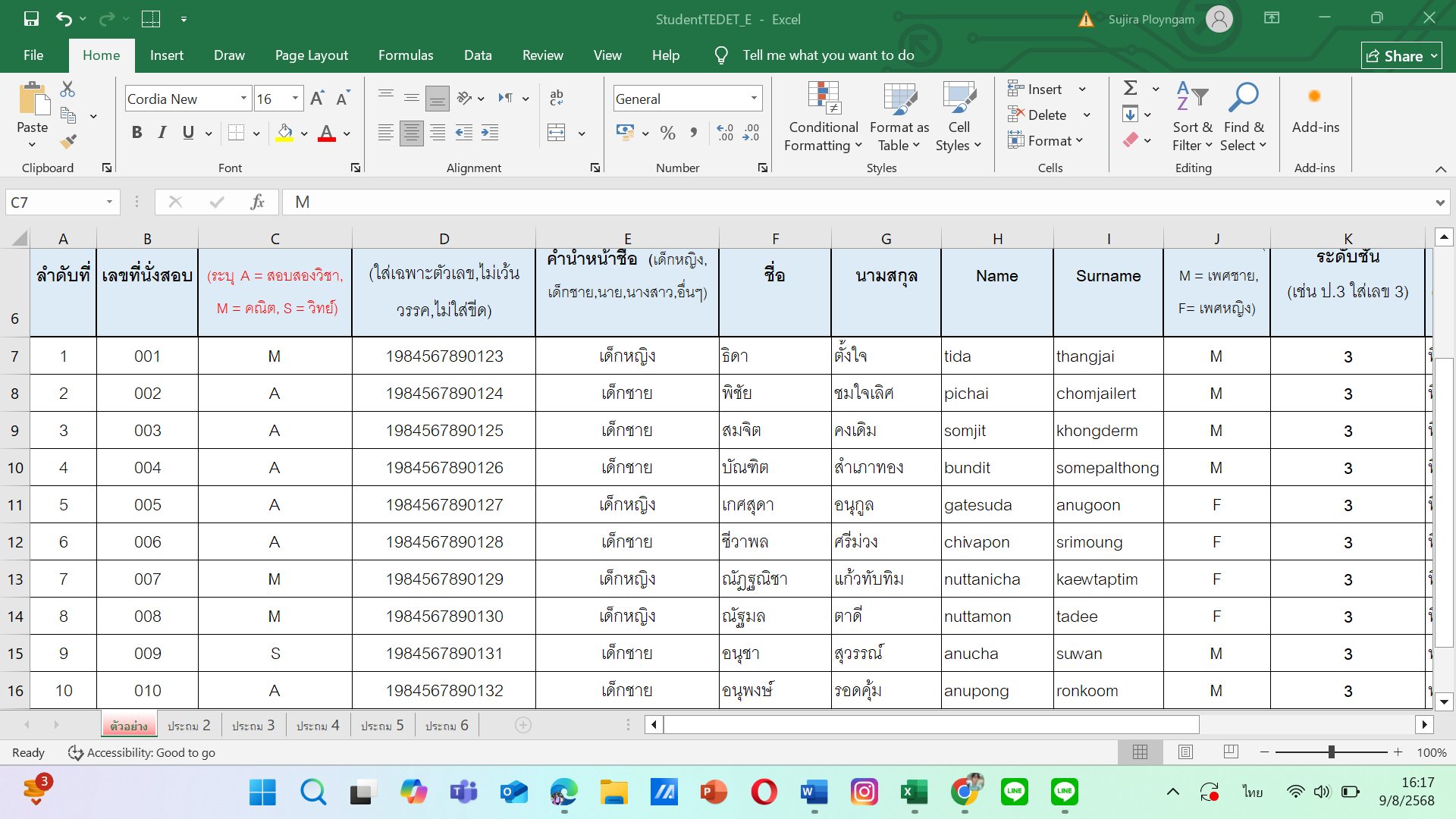Click the AutoSum sigma icon
Viewport: 1456px width, 819px height.
pyautogui.click(x=1130, y=89)
